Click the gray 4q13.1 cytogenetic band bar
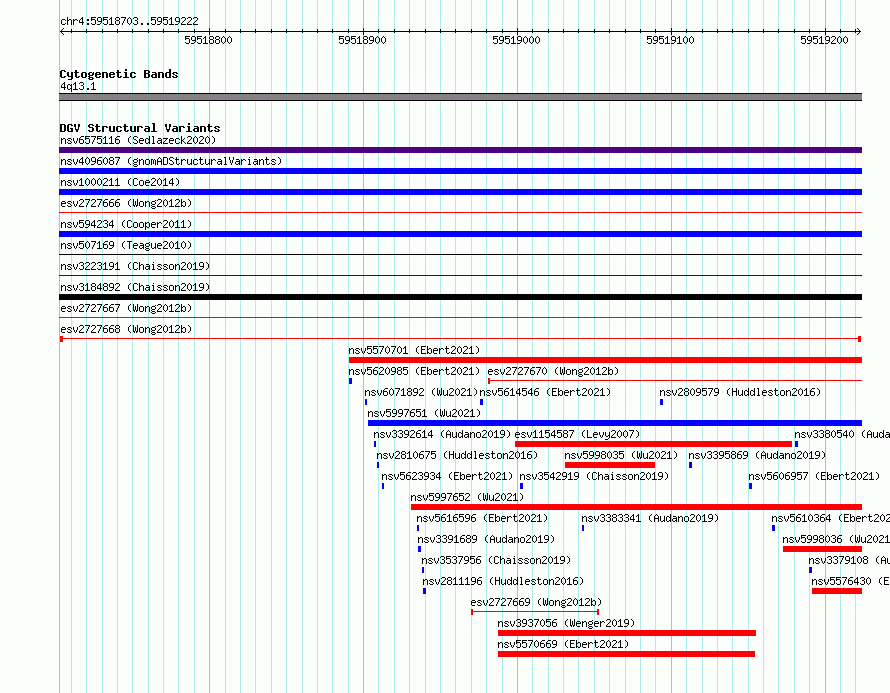 pyautogui.click(x=460, y=97)
